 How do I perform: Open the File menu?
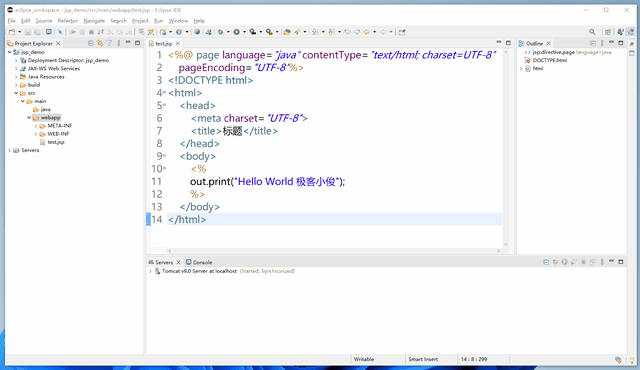pyautogui.click(x=11, y=21)
